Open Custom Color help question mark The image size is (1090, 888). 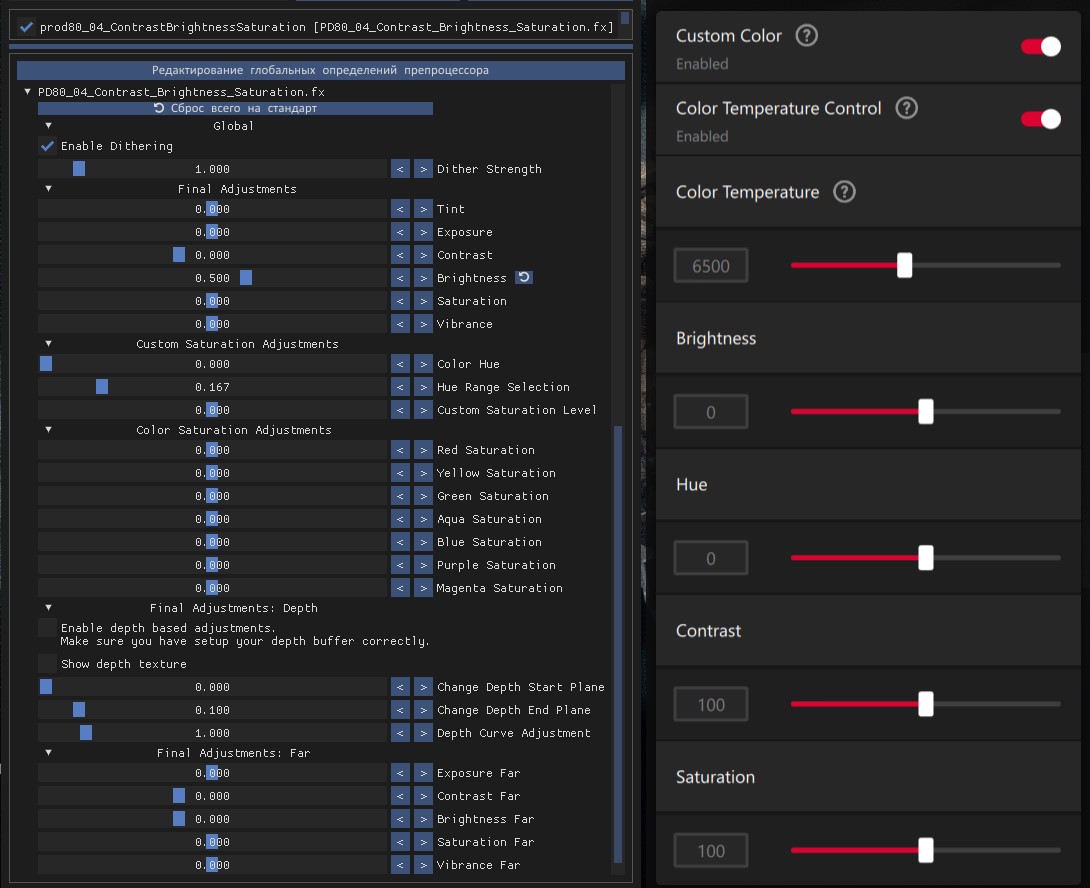[806, 35]
